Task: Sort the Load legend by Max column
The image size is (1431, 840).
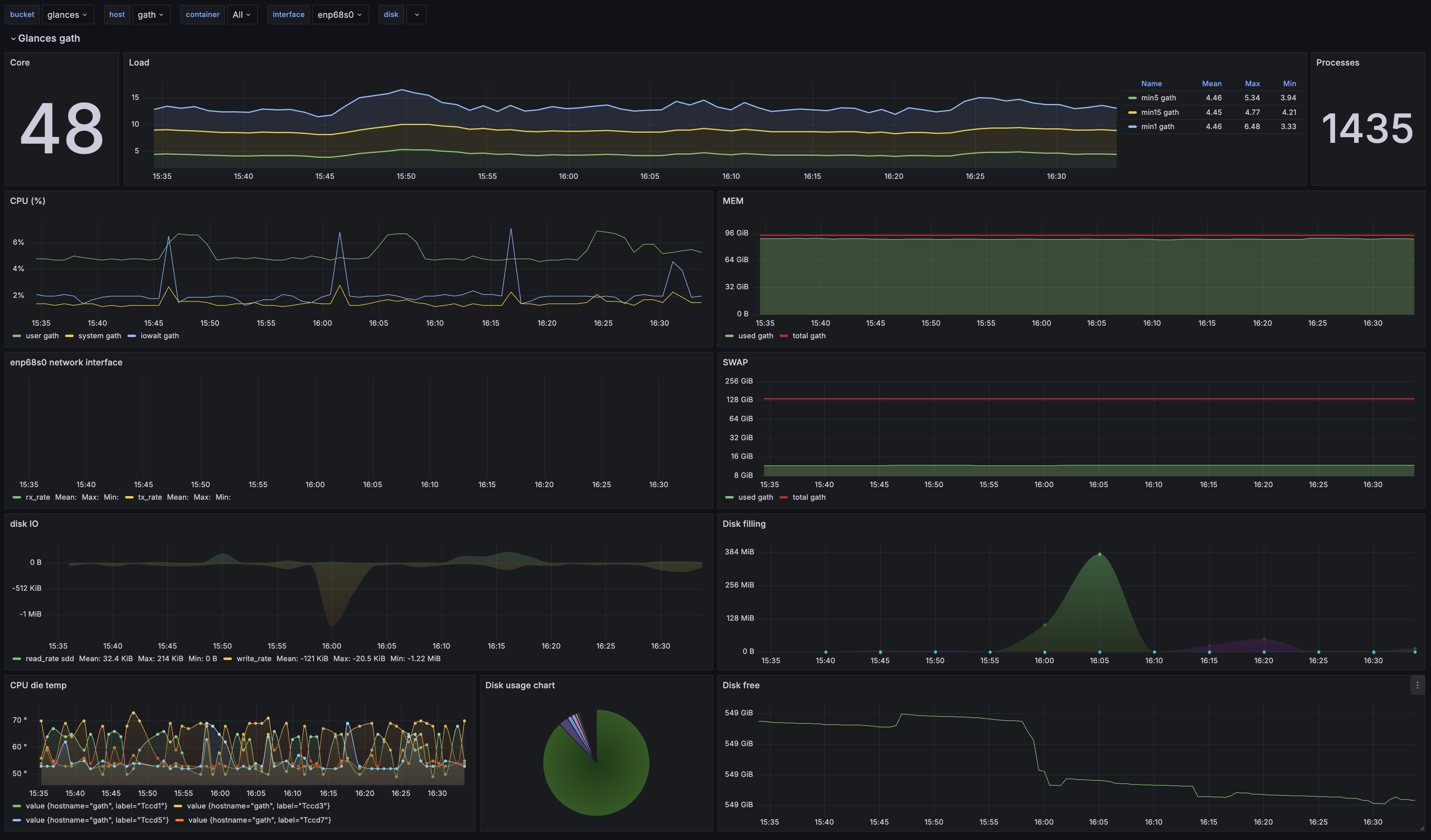Action: point(1252,83)
